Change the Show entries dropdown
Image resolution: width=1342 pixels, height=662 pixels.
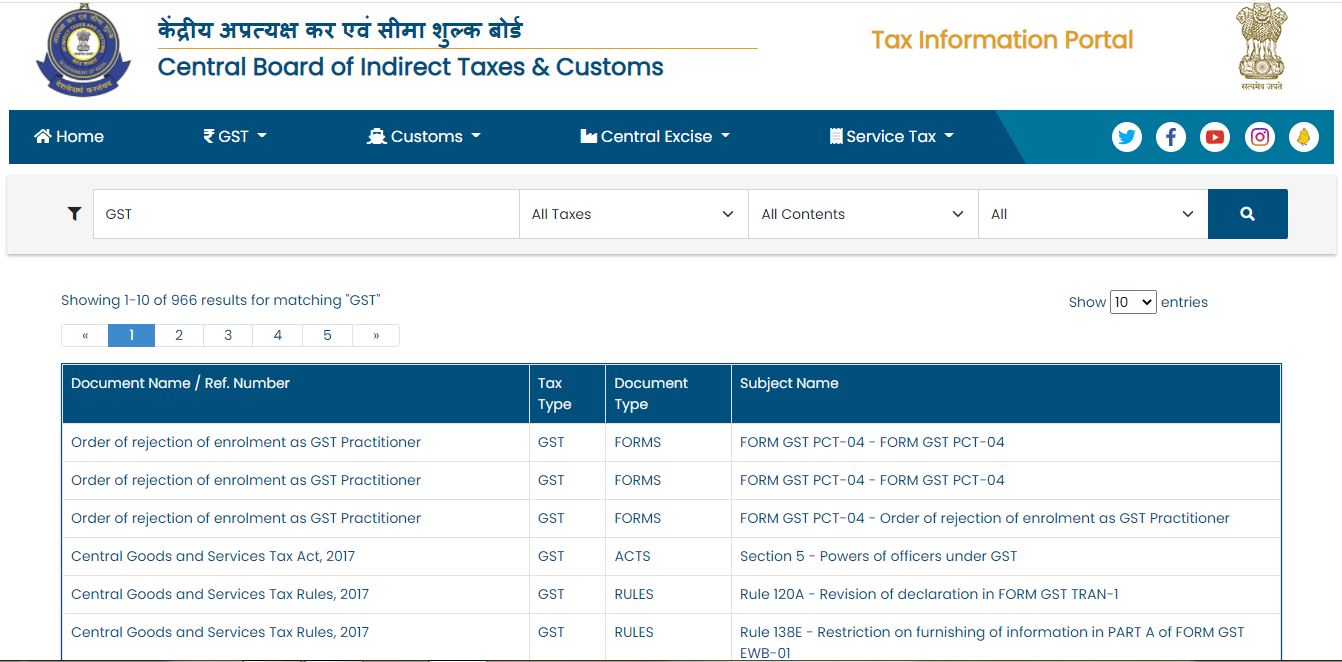(x=1133, y=301)
